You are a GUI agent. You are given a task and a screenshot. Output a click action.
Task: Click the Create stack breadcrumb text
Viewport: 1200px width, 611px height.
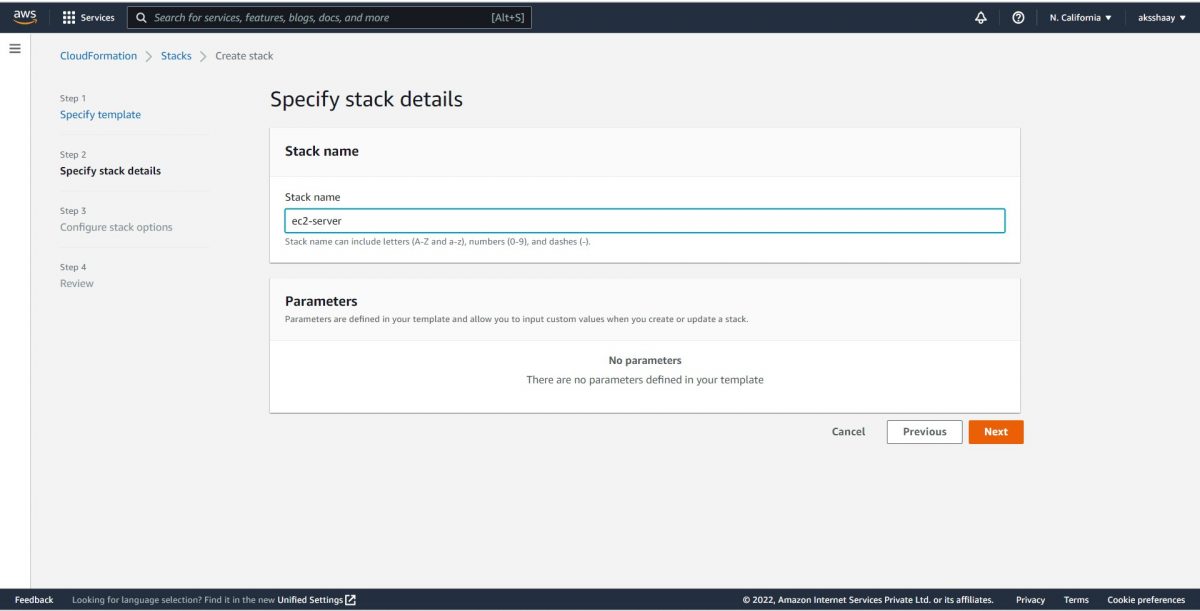coord(244,56)
